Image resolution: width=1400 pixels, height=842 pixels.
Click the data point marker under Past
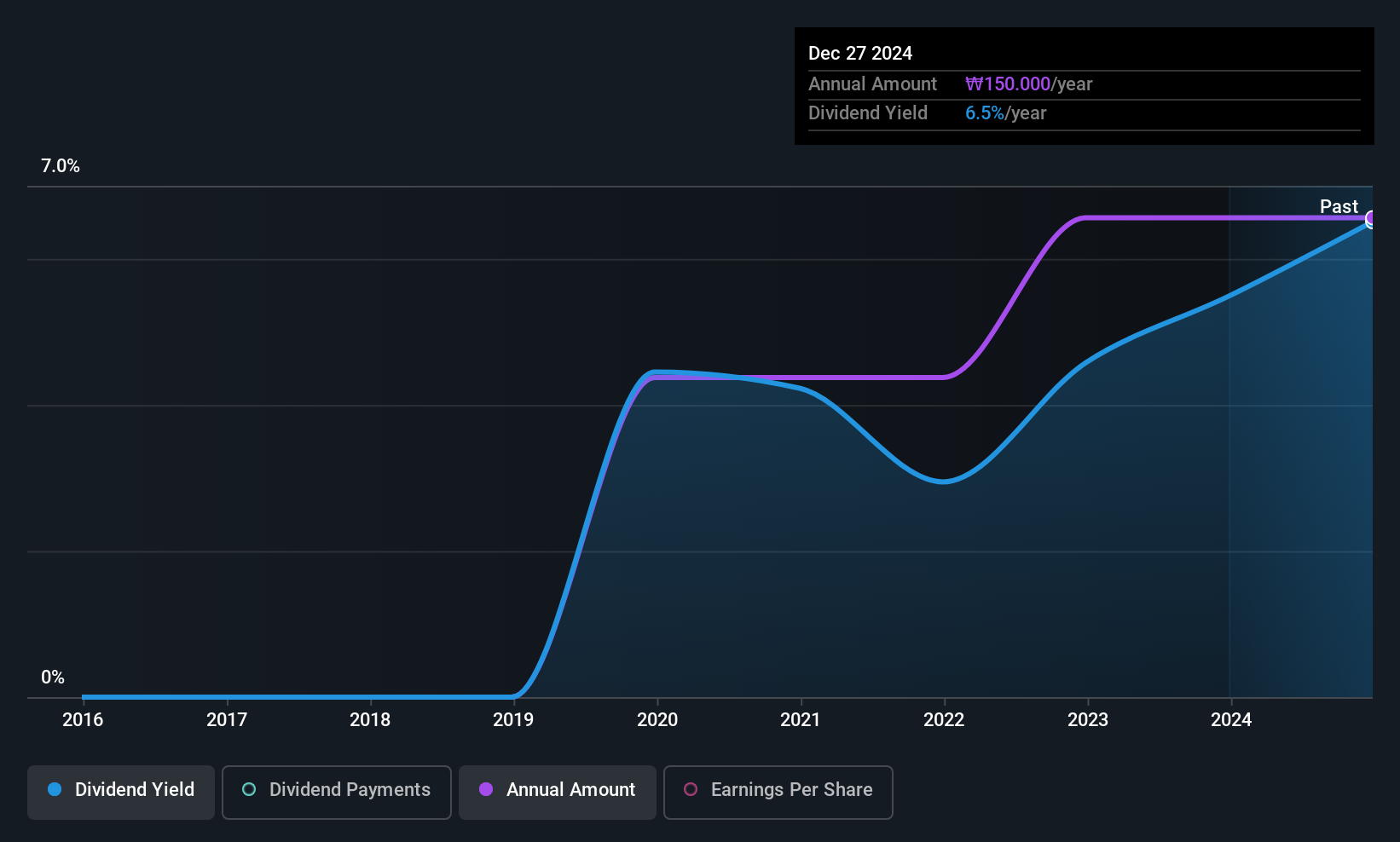(x=1371, y=219)
